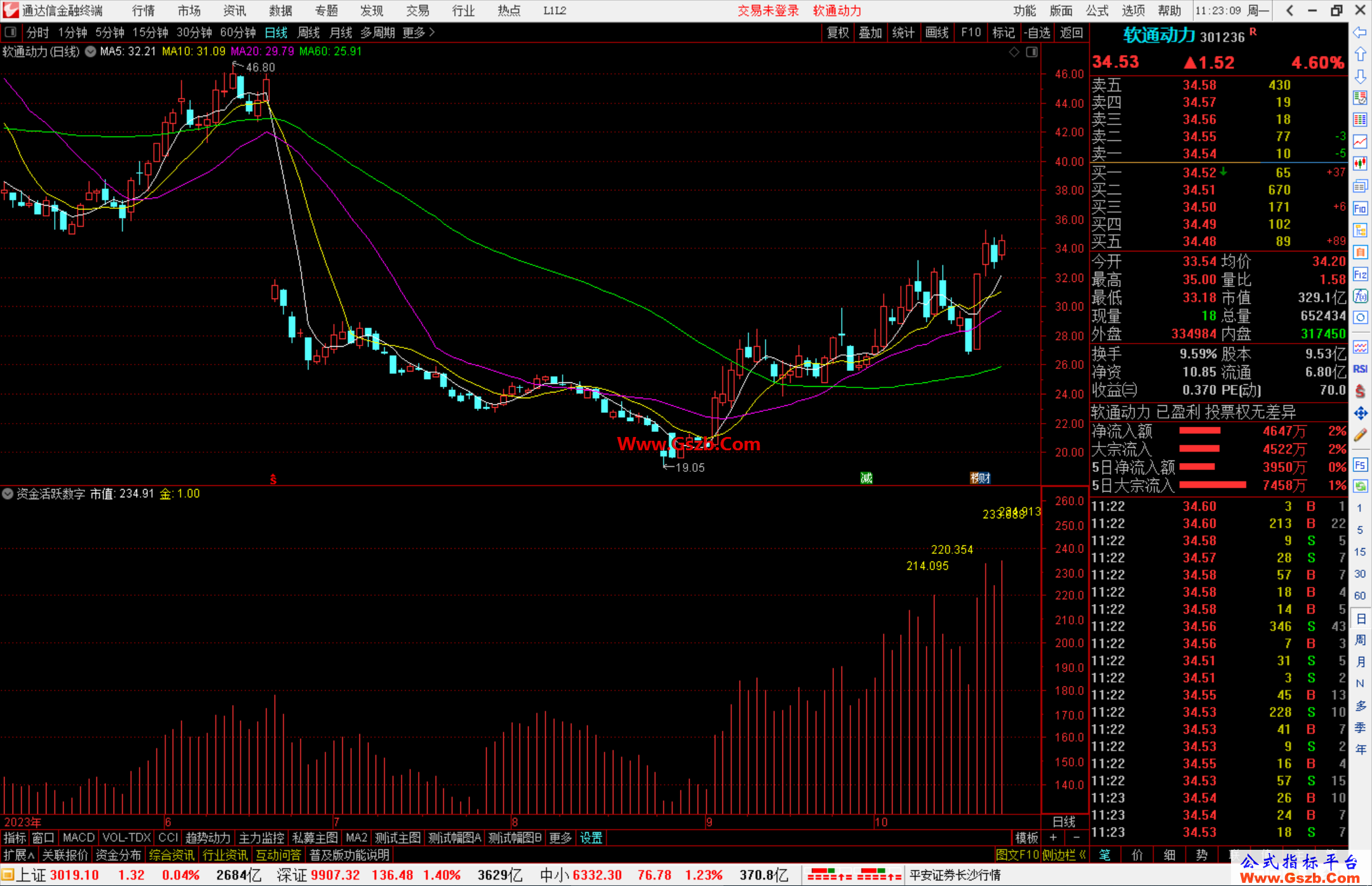
Task: Click the 叠加 overlay button
Action: tap(870, 32)
